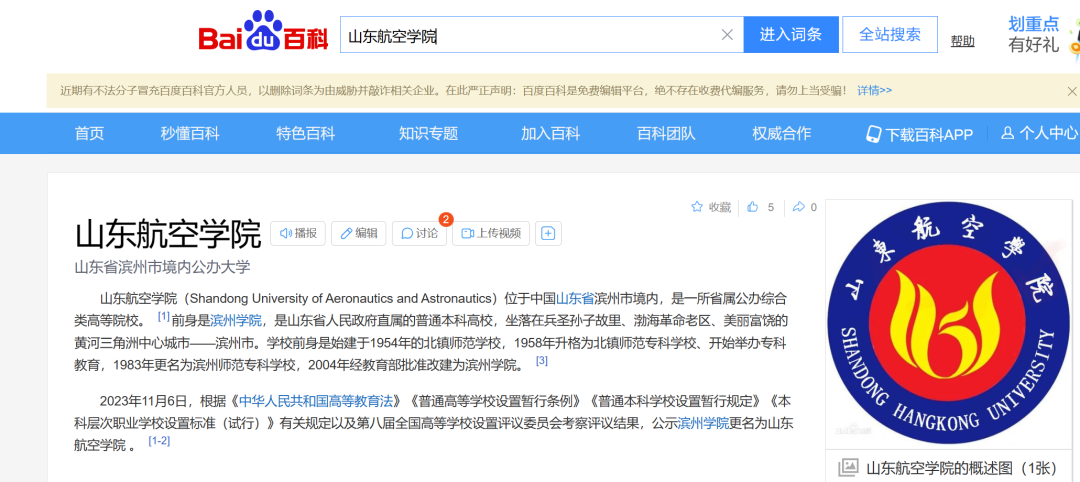
Task: Open the 知识专题 navigation tab
Action: (428, 134)
